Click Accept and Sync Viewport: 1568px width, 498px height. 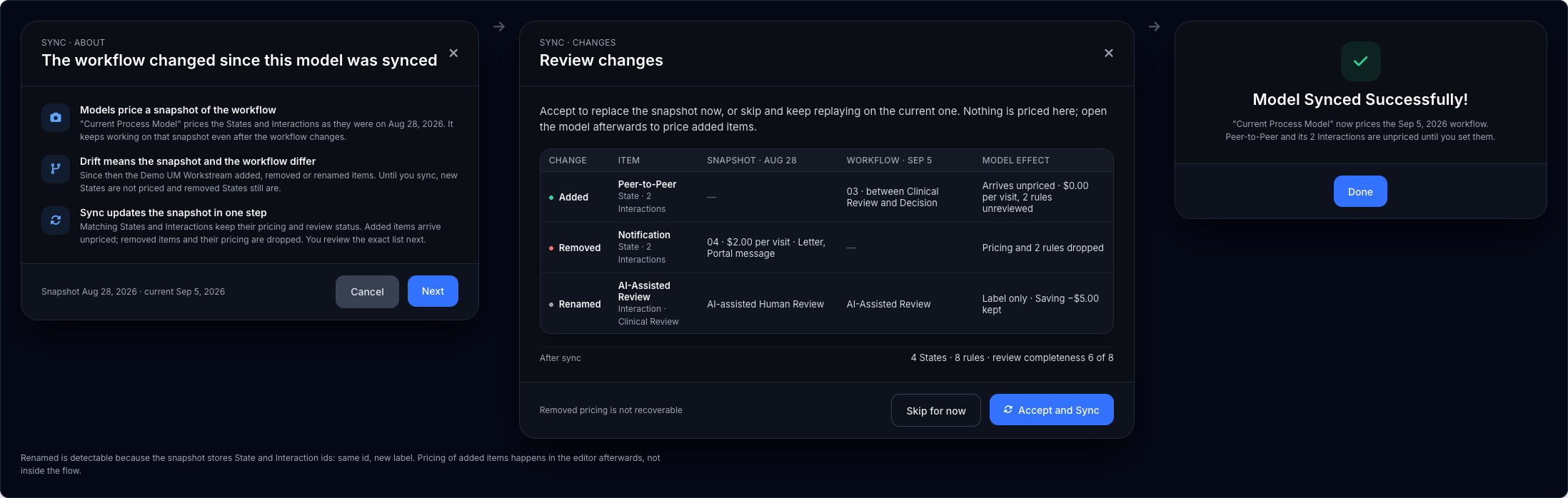tap(1051, 410)
